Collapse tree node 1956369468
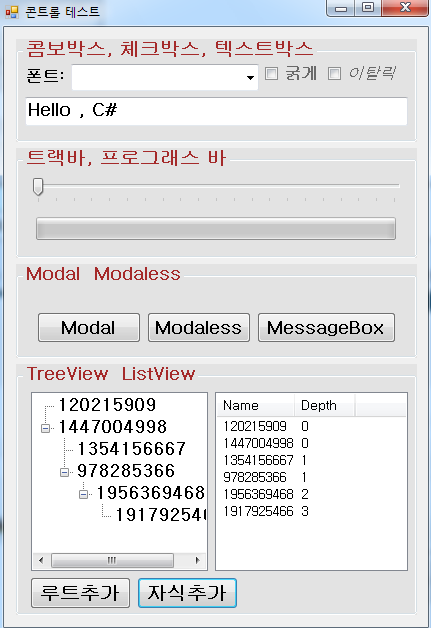The image size is (431, 628). point(83,495)
